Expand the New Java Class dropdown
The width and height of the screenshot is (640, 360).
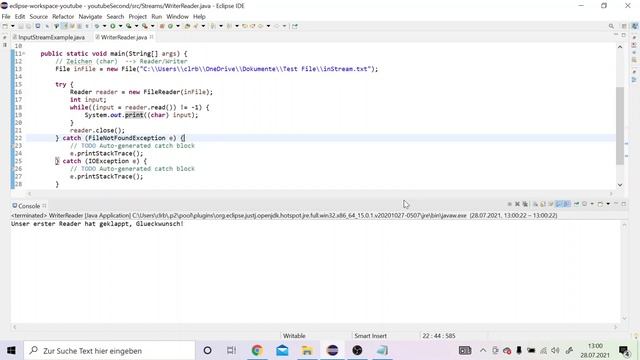pyautogui.click(x=178, y=26)
